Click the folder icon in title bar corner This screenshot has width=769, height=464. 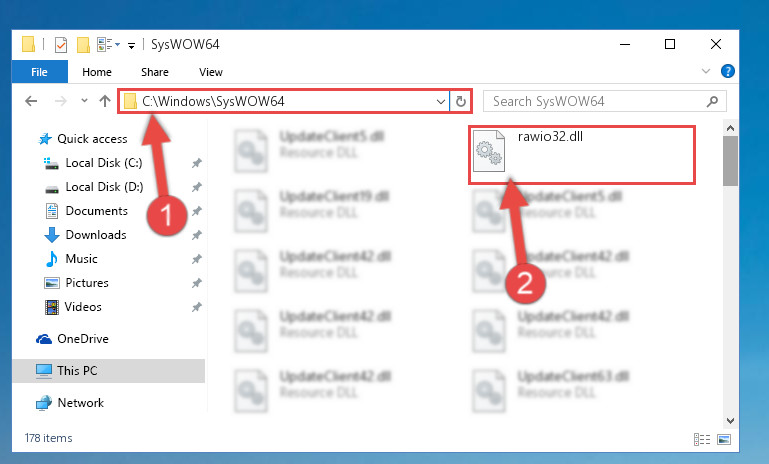click(x=28, y=45)
